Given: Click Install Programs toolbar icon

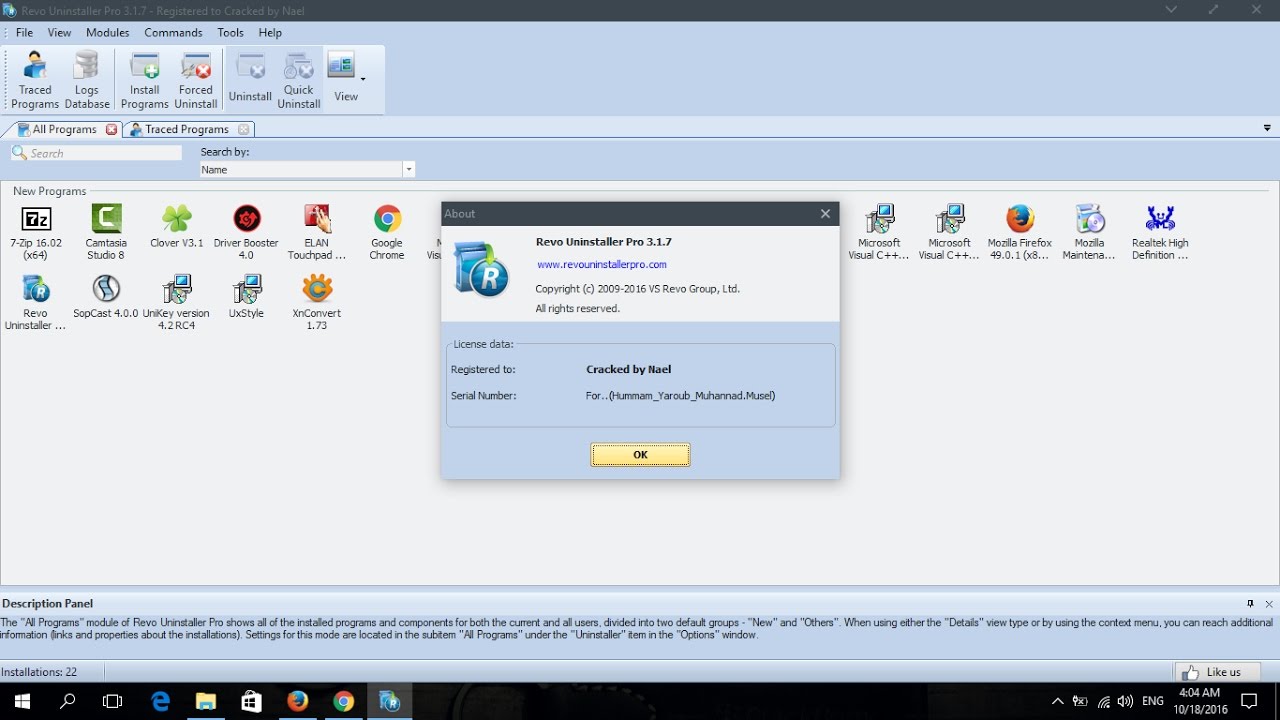Looking at the screenshot, I should click(x=145, y=81).
